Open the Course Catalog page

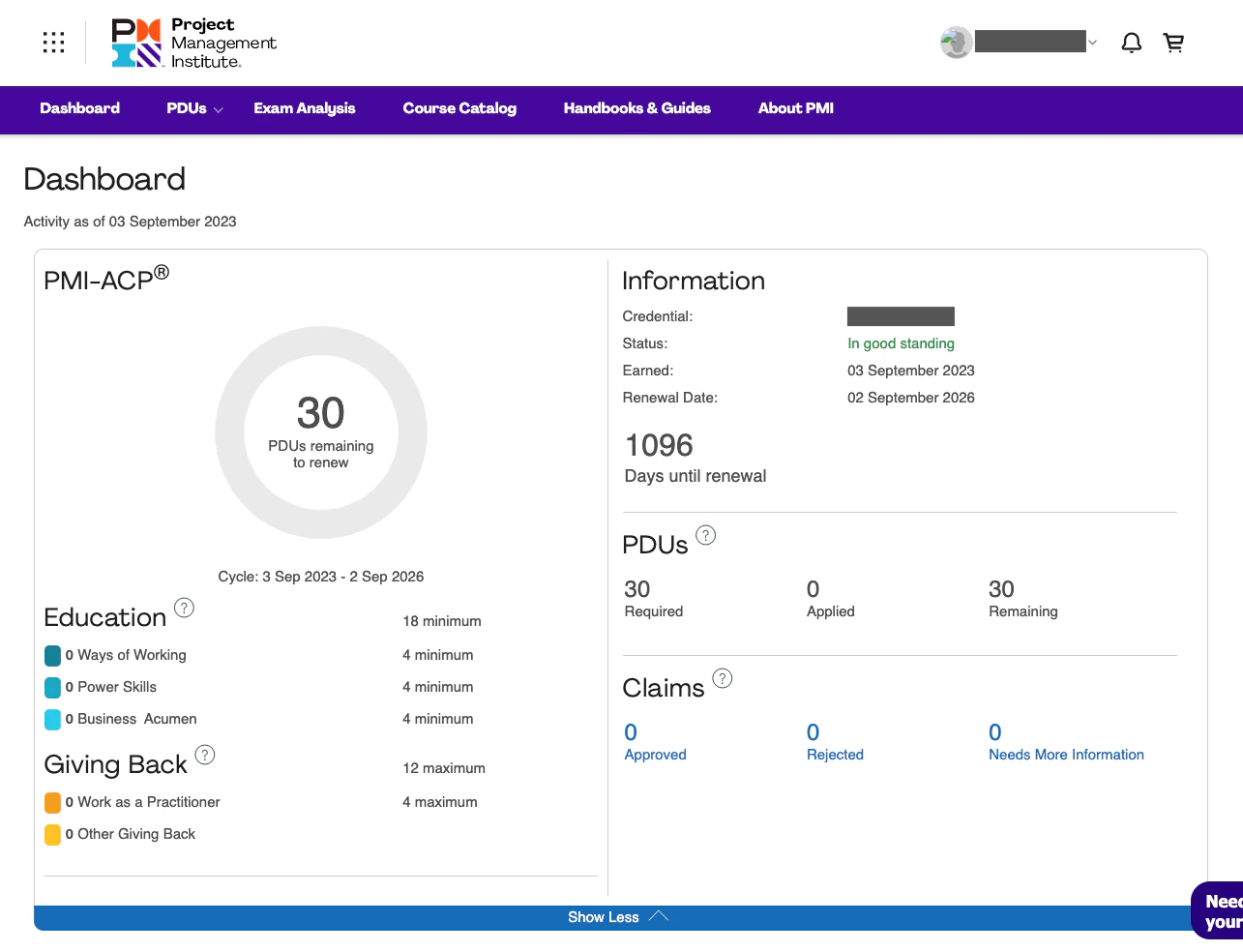(x=459, y=108)
